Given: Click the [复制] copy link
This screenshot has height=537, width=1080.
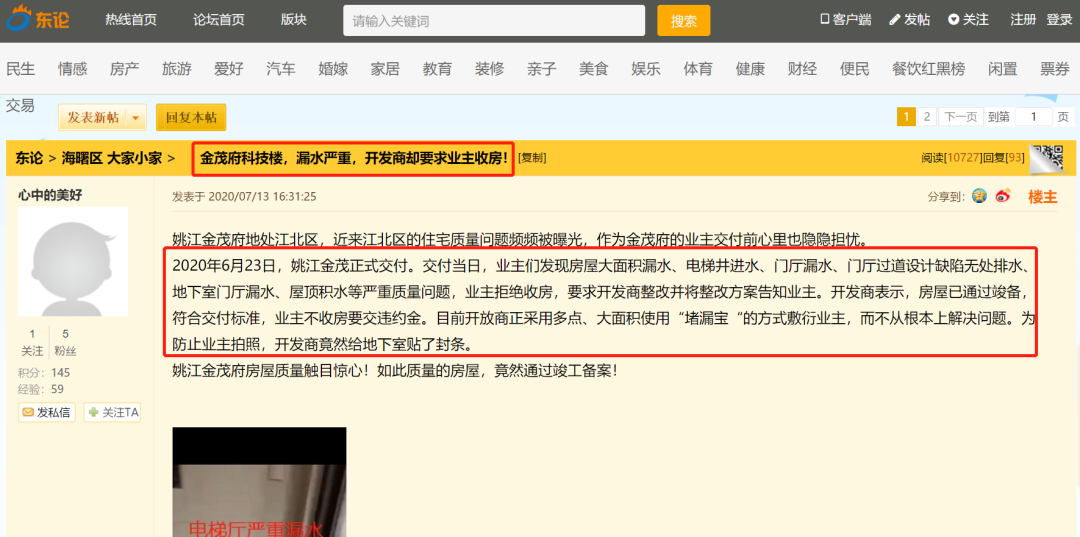Looking at the screenshot, I should (532, 158).
